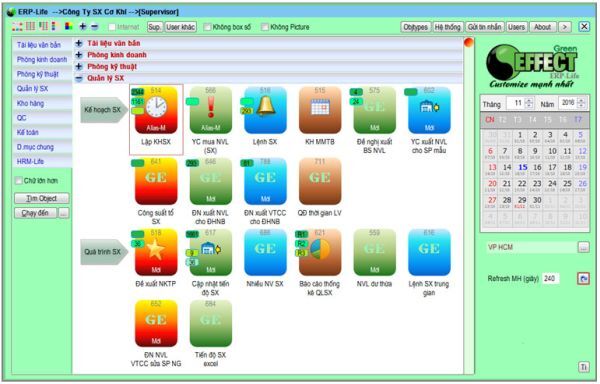This screenshot has height=384, width=600.
Task: Click the Kế hoạch SX arrow label
Action: click(103, 110)
